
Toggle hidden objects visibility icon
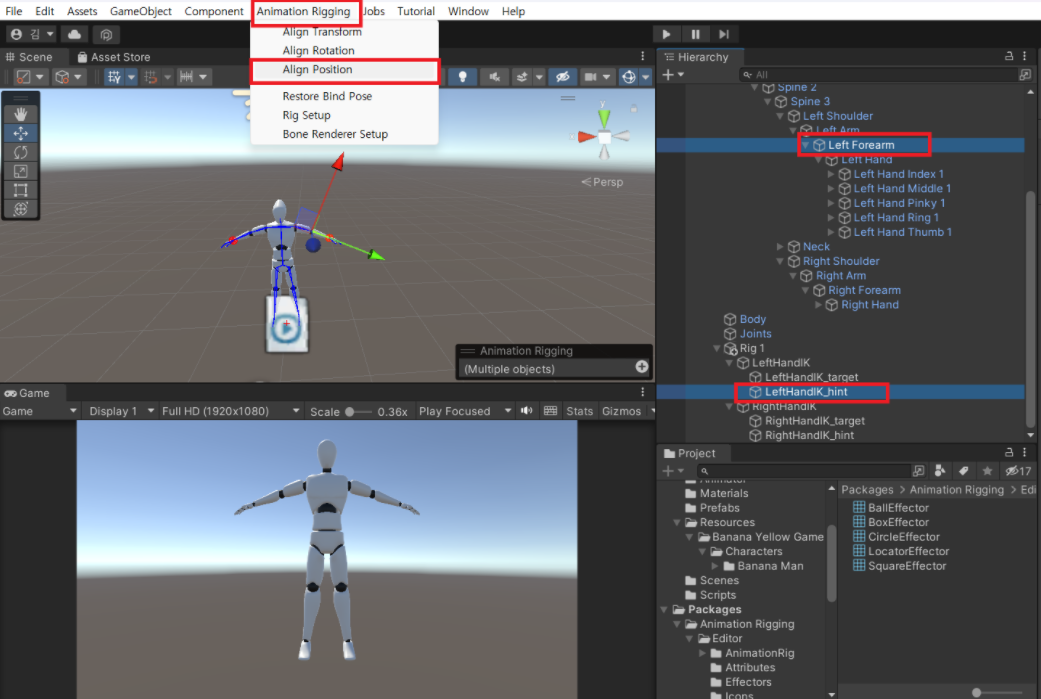(x=562, y=77)
